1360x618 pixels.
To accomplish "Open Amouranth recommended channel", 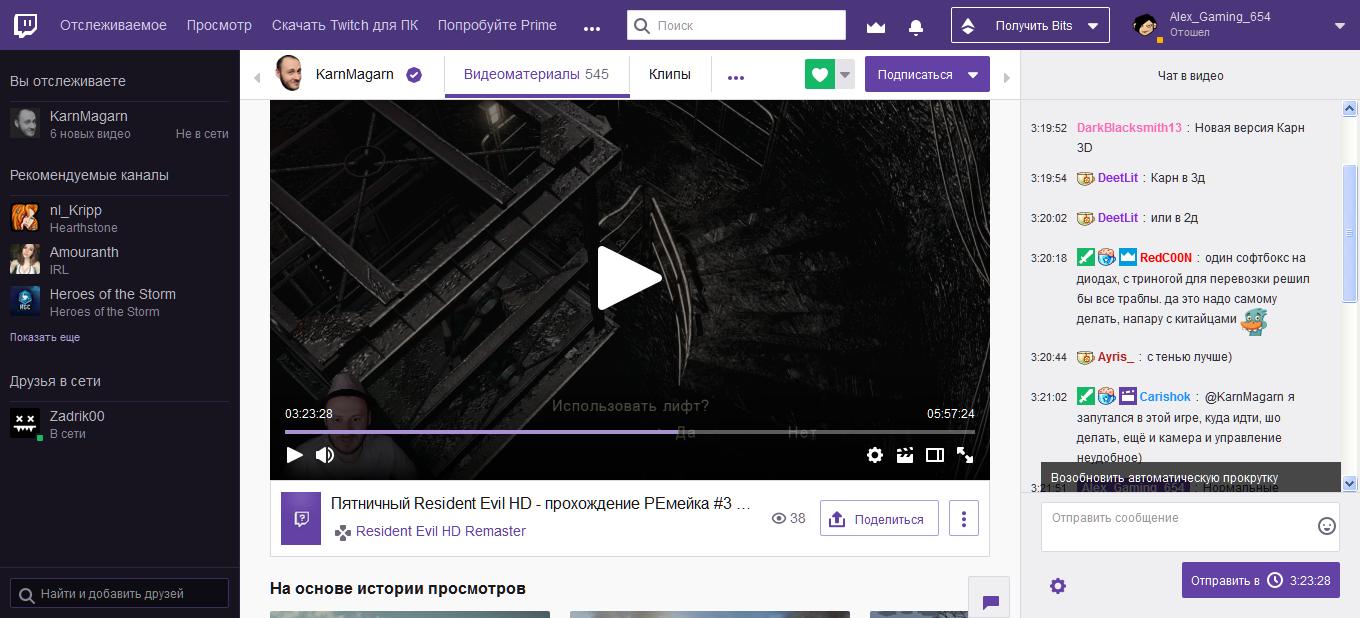I will [x=120, y=260].
